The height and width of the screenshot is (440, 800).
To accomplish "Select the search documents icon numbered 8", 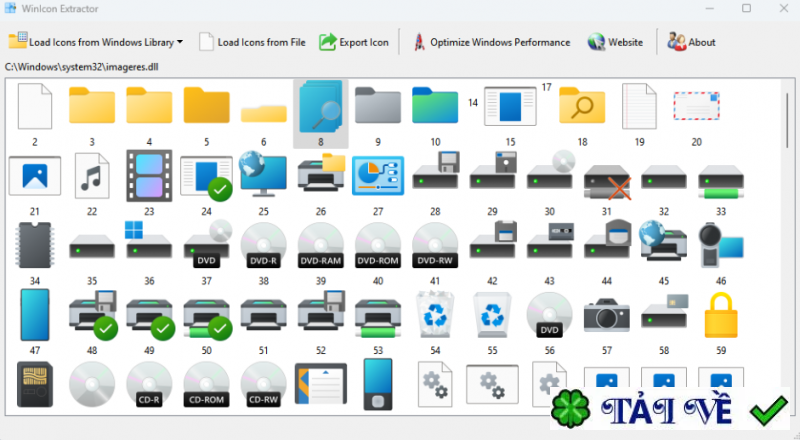I will click(x=320, y=106).
